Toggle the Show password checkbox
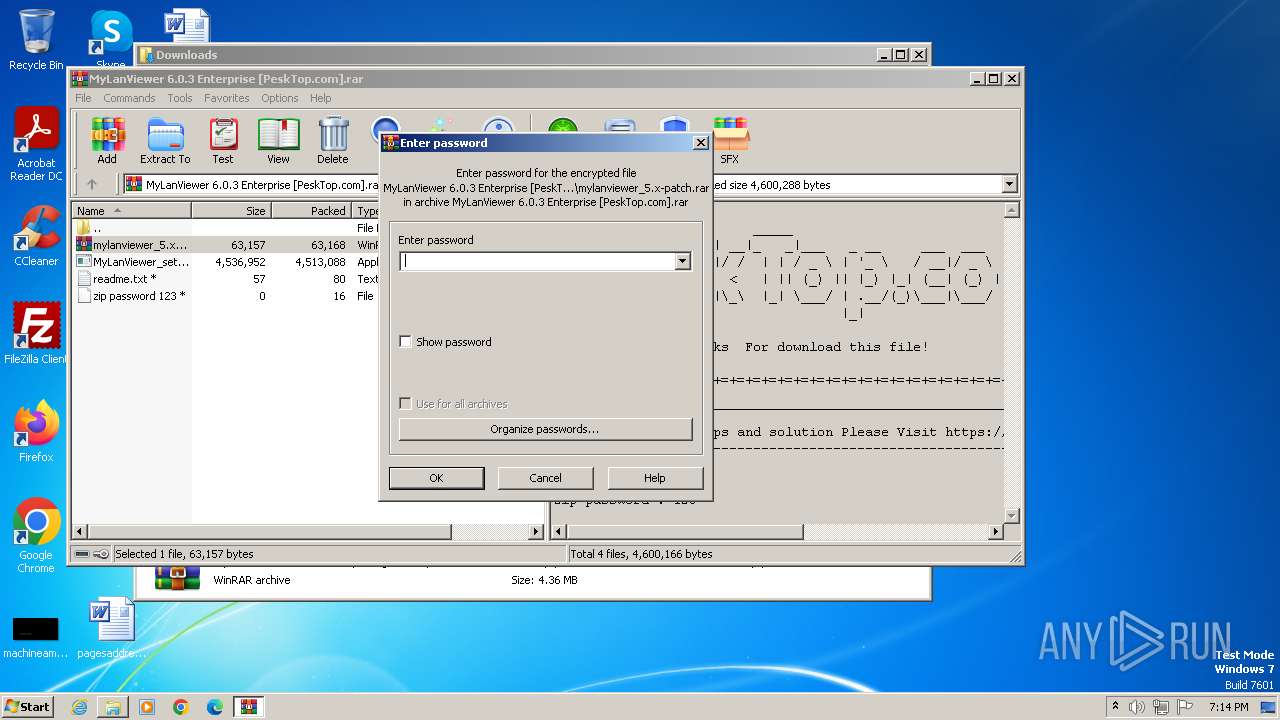 (405, 342)
